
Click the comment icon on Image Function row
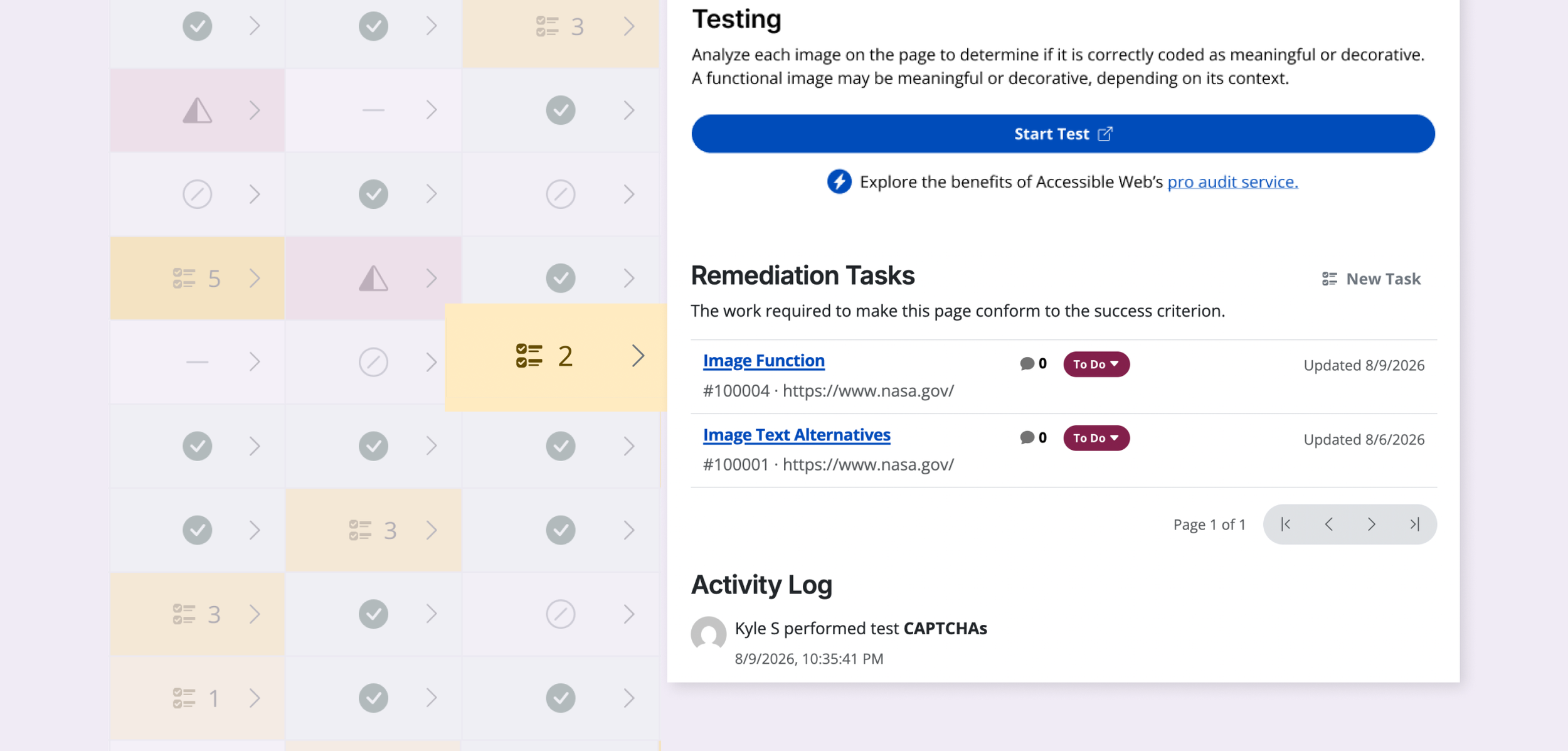coord(1027,364)
